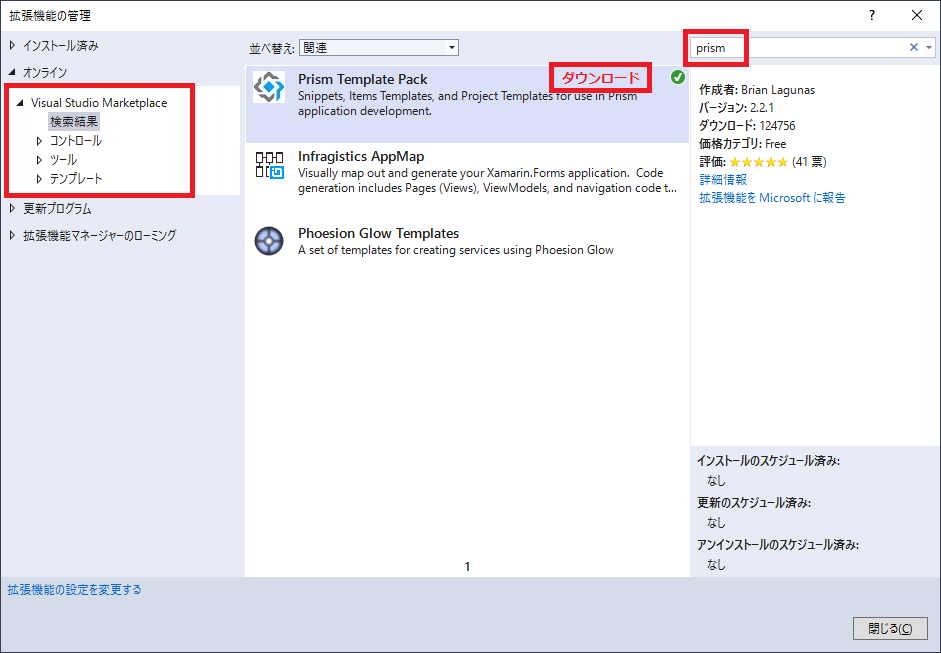Image resolution: width=941 pixels, height=653 pixels.
Task: Click the 更新のスケジュール済み heading
Action: pyautogui.click(x=754, y=503)
